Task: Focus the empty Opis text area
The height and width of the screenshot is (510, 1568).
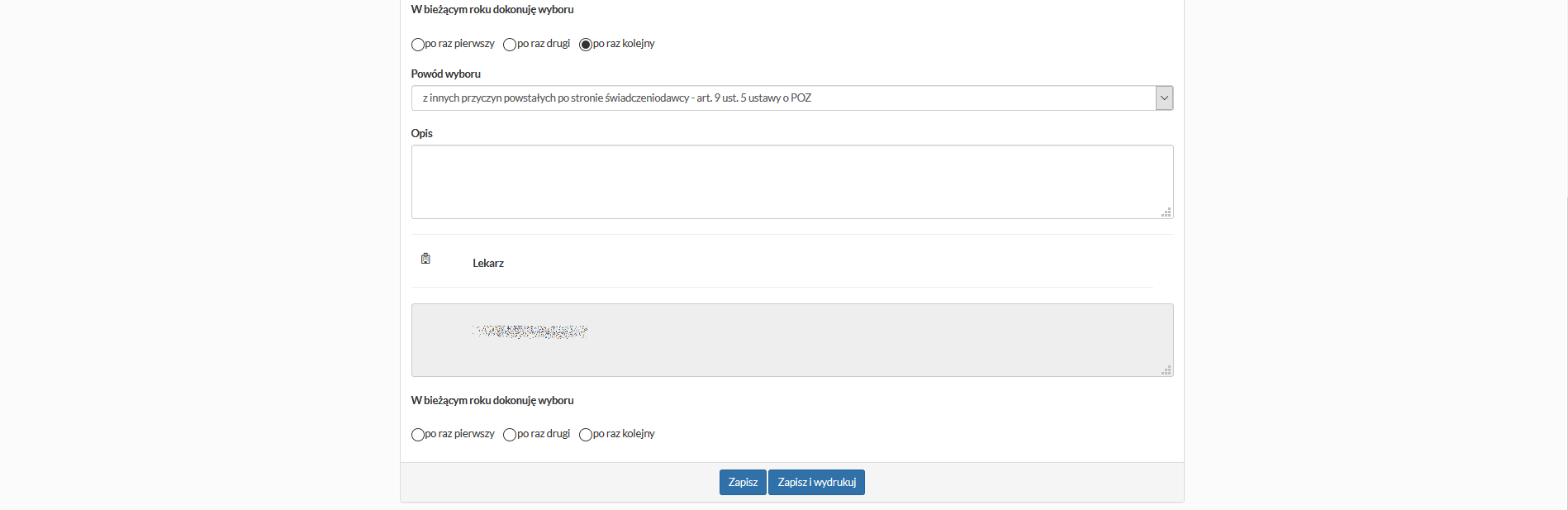Action: pos(791,182)
